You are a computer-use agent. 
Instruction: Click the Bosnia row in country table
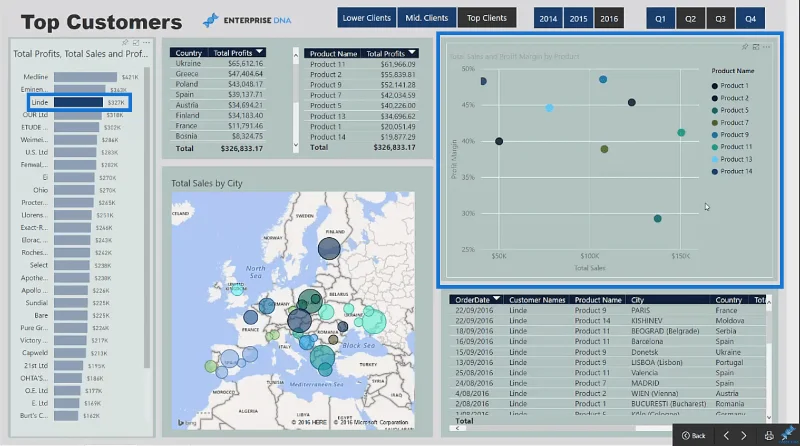(x=219, y=136)
